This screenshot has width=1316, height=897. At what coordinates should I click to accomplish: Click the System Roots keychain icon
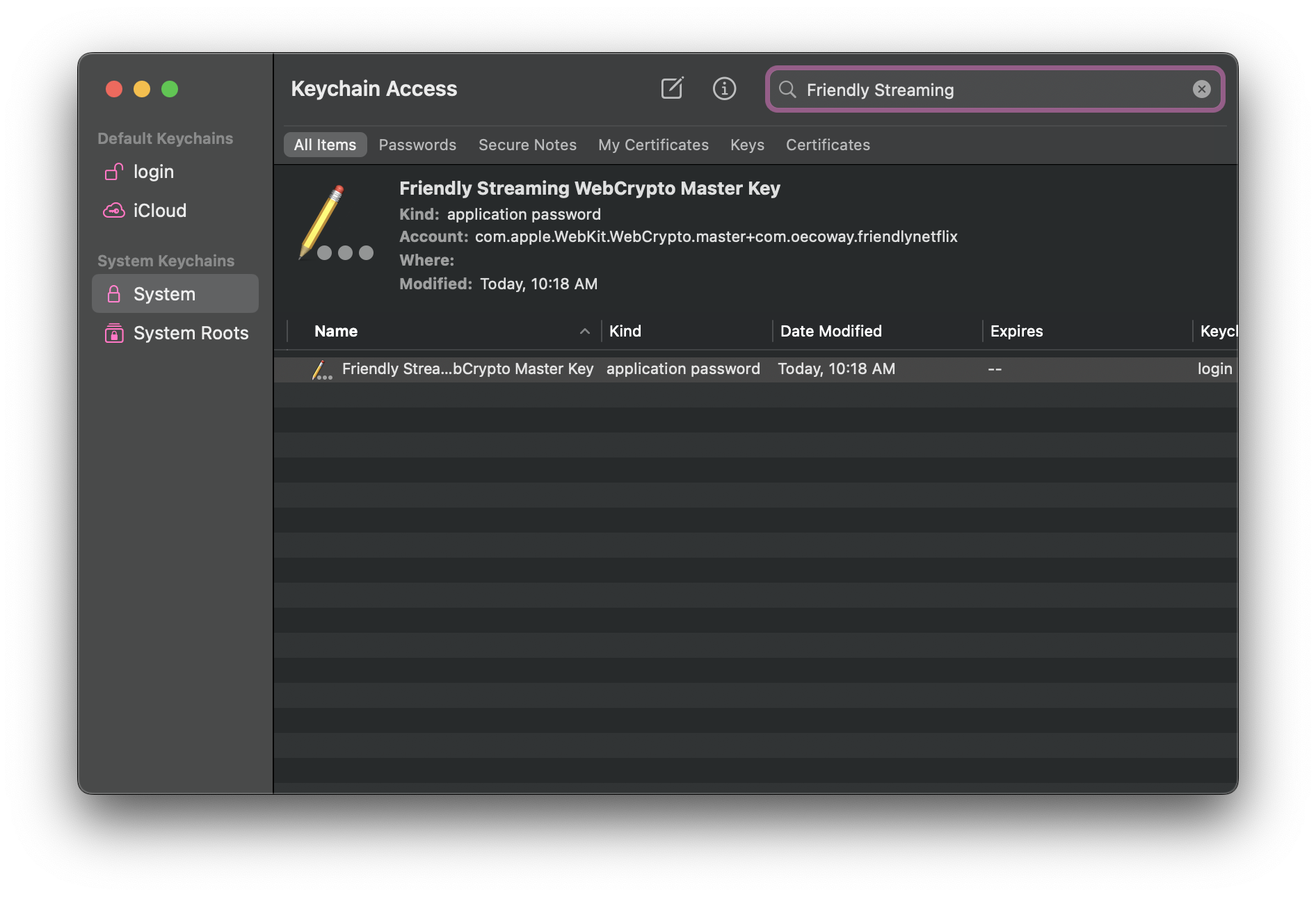(x=114, y=333)
